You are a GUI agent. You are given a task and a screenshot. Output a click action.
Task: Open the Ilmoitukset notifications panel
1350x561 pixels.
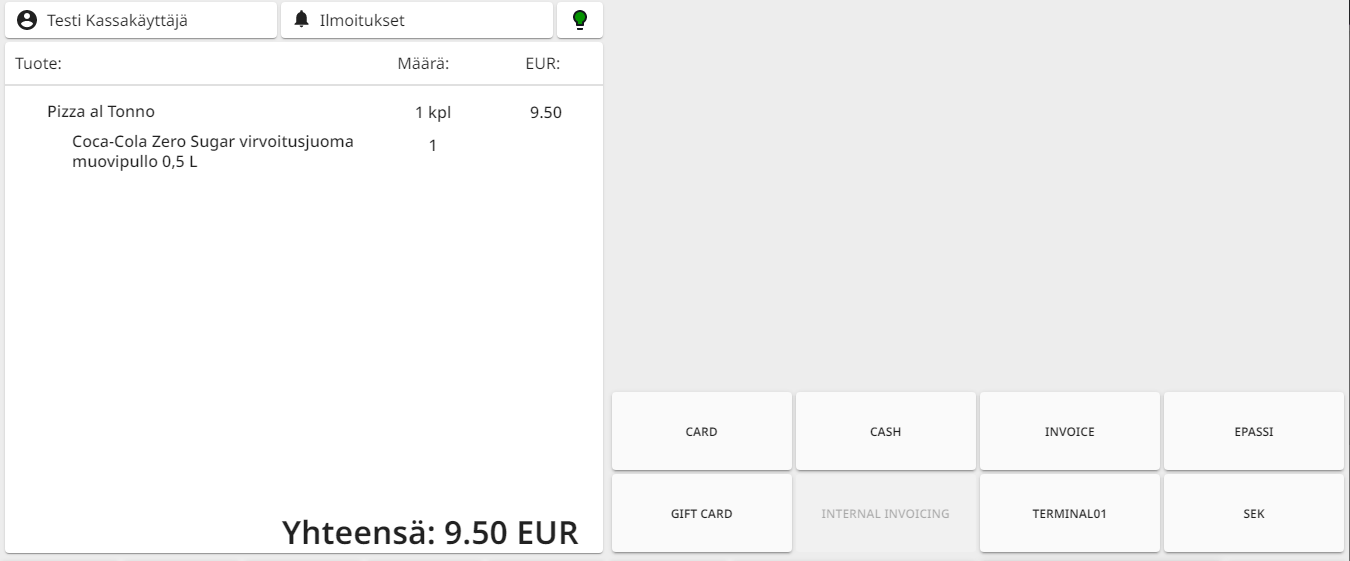417,20
